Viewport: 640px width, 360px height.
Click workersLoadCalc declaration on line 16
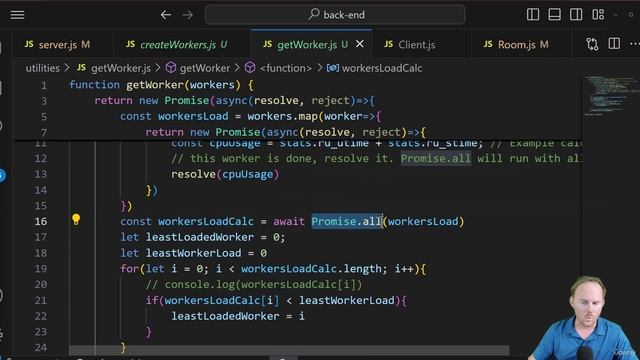tap(206, 221)
